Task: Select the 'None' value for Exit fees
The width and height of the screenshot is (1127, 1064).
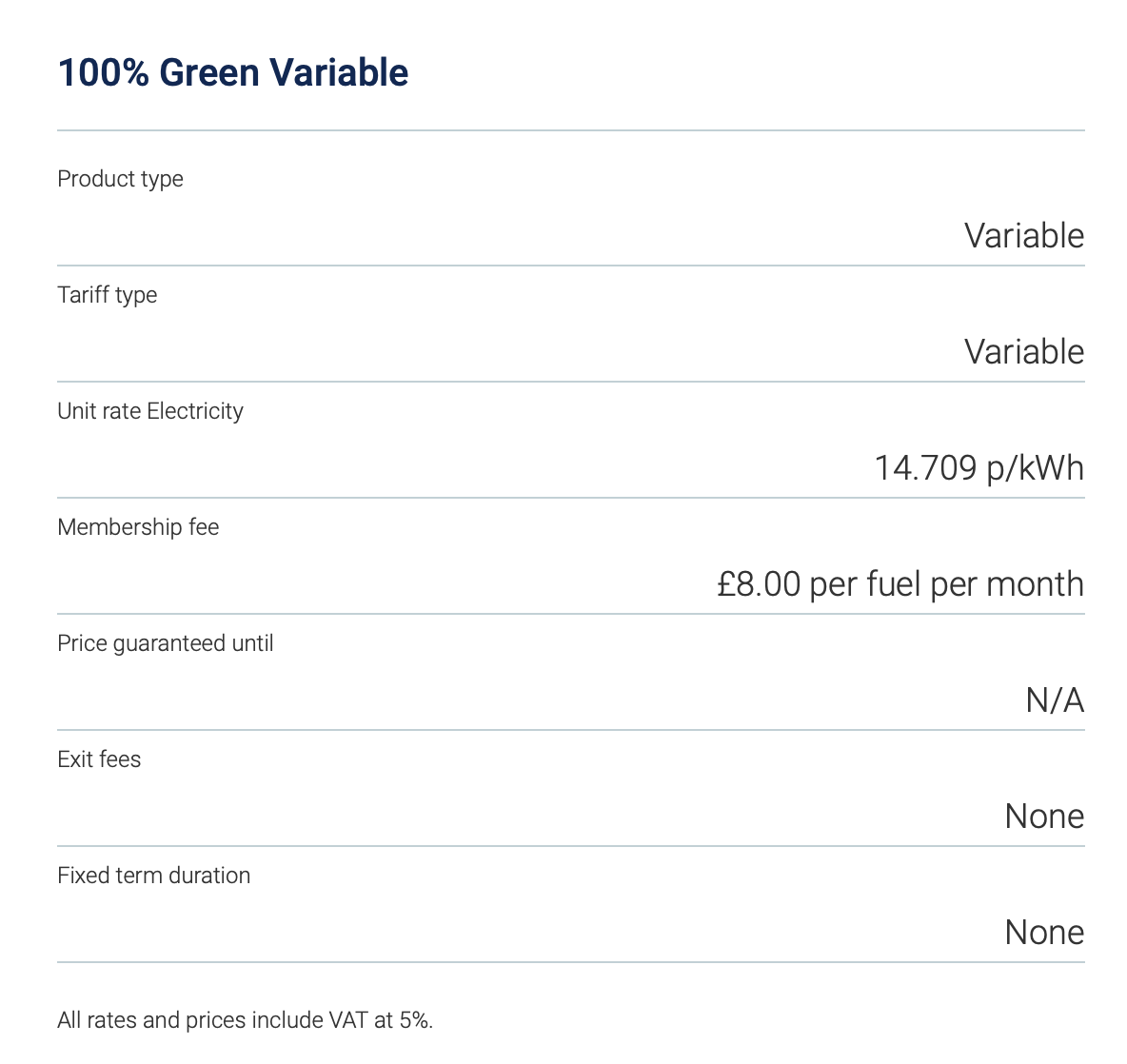Action: 1044,817
